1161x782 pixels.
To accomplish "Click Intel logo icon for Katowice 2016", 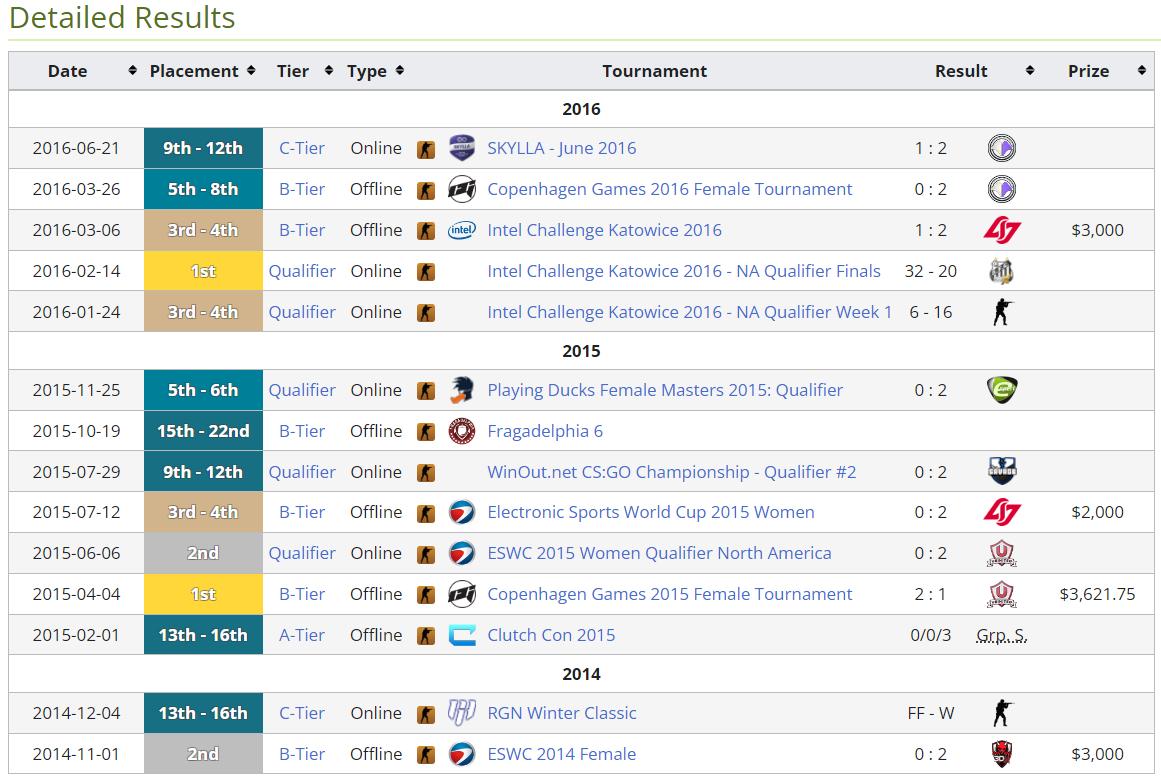I will (x=462, y=230).
